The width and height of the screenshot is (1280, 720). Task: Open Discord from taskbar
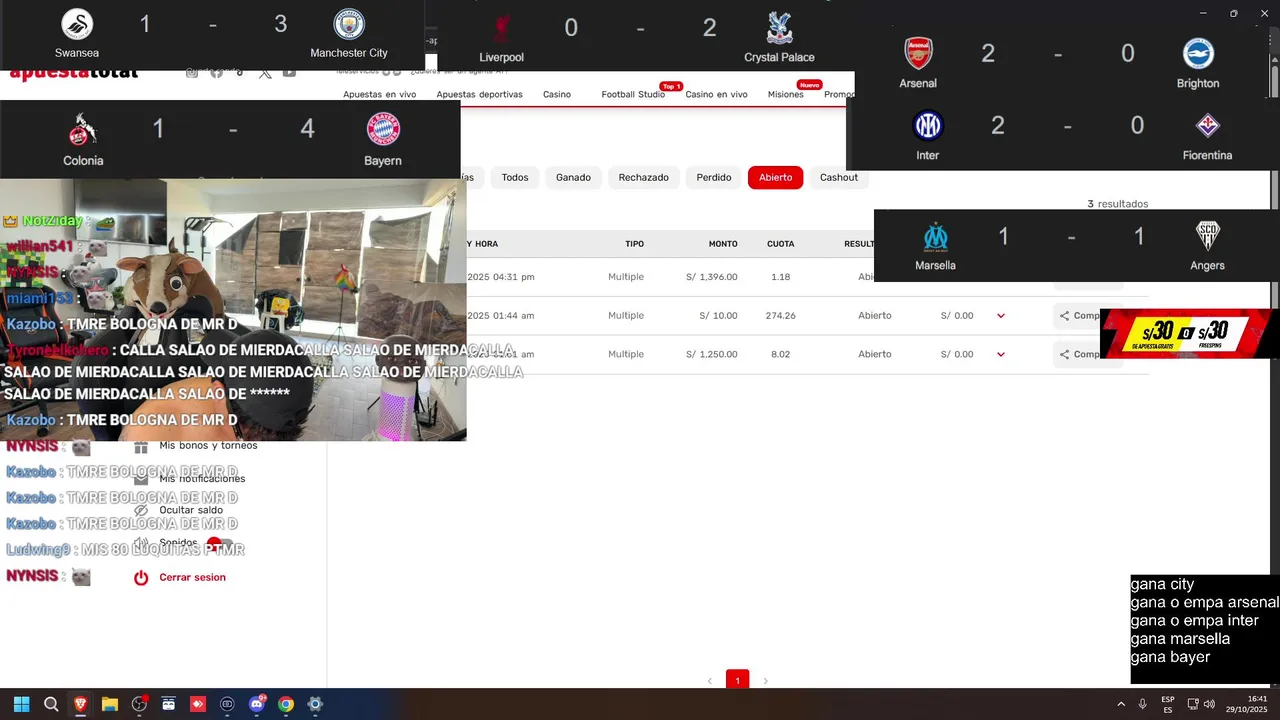pyautogui.click(x=257, y=704)
